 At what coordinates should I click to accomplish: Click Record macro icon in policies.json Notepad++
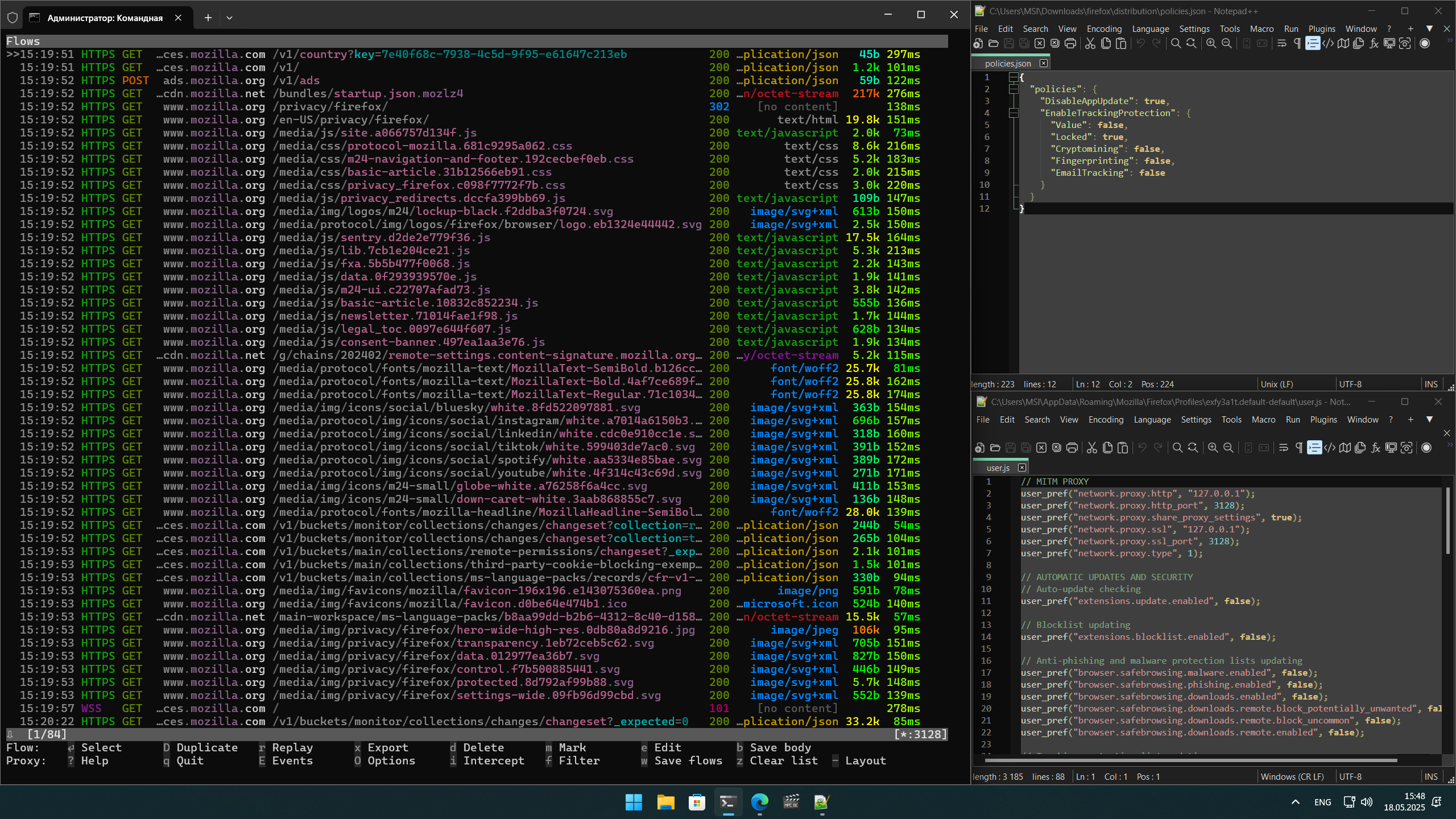point(1425,44)
